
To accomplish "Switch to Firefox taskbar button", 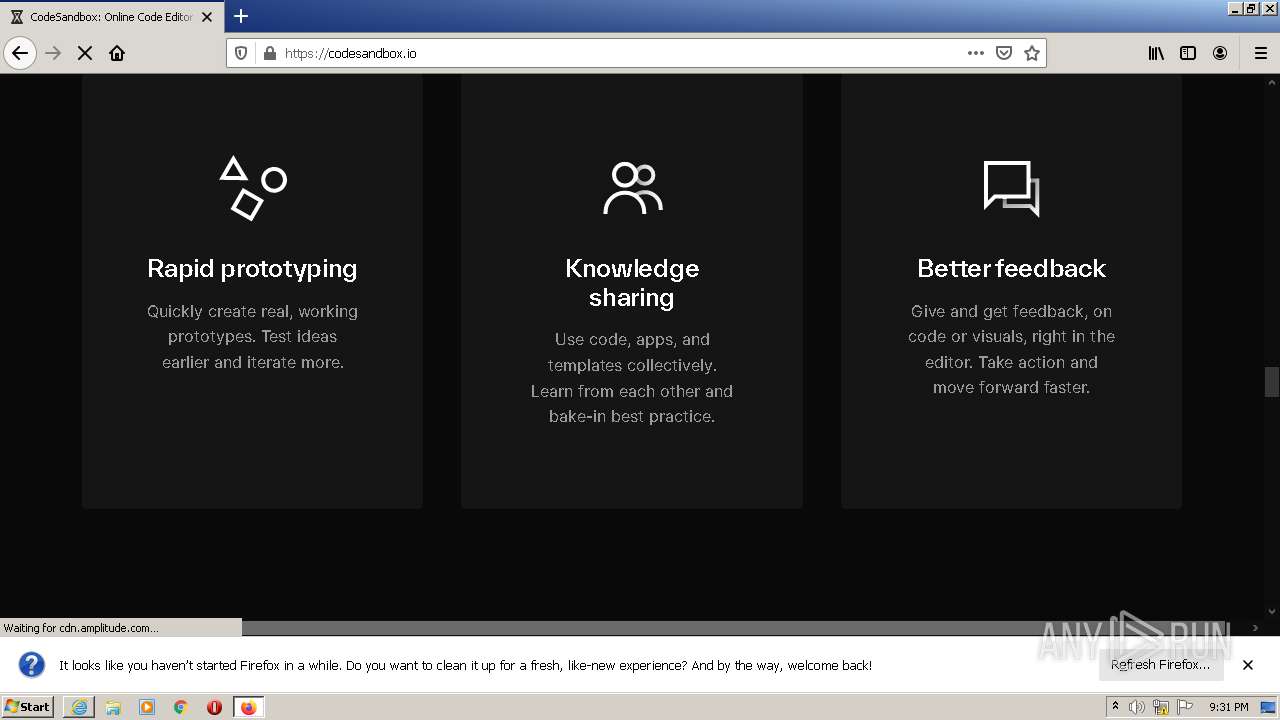I will coord(248,707).
